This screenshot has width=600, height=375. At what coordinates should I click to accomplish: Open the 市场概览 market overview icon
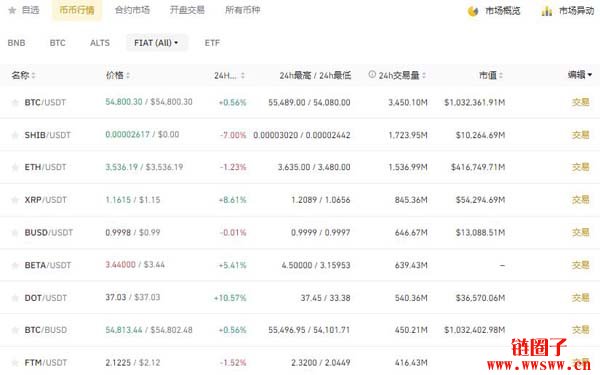(x=473, y=11)
